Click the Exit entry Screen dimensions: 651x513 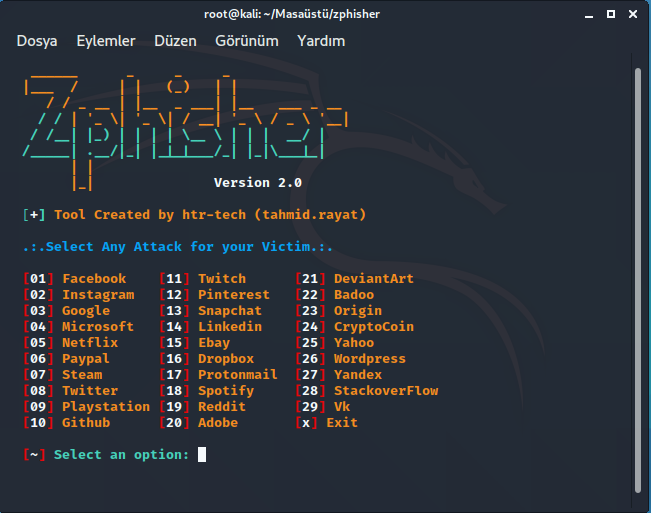tap(342, 423)
